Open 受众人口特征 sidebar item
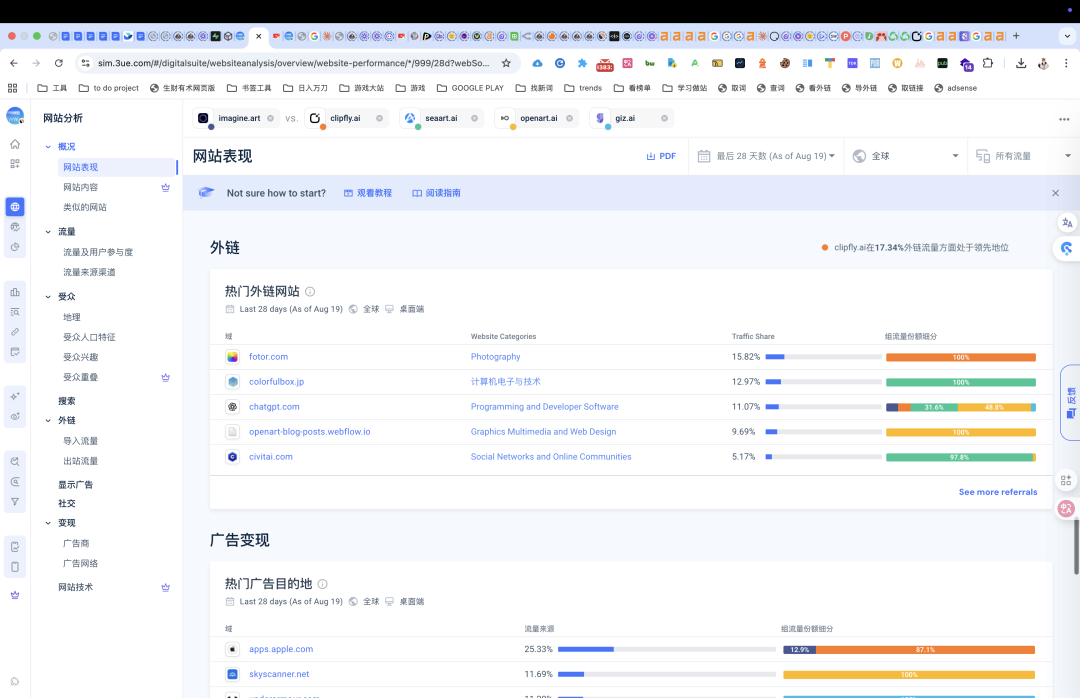1080x698 pixels. 89,337
